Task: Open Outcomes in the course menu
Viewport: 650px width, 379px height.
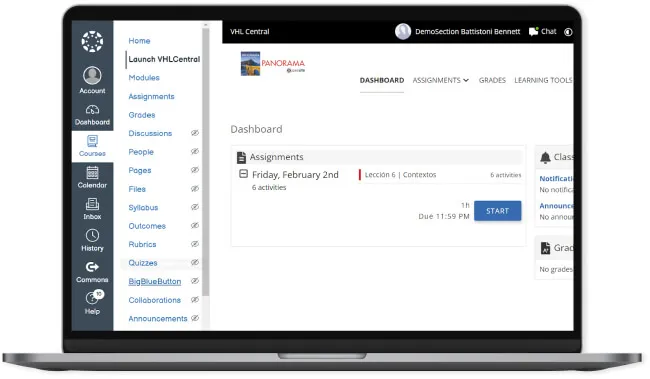Action: pyautogui.click(x=147, y=226)
